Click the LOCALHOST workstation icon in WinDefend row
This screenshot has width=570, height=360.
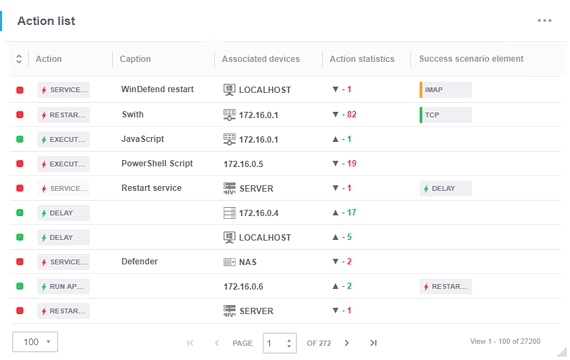(229, 89)
